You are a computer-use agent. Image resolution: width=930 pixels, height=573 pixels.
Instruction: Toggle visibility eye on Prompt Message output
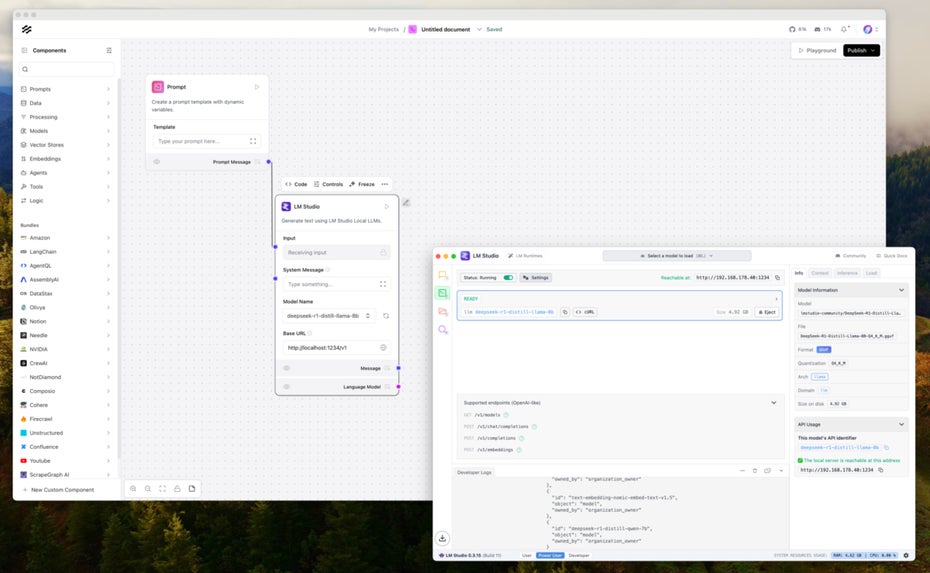tap(157, 161)
